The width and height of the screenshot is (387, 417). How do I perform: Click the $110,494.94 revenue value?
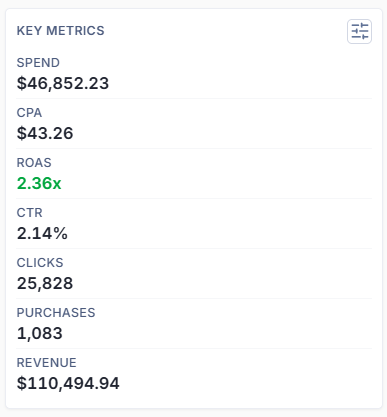point(68,383)
